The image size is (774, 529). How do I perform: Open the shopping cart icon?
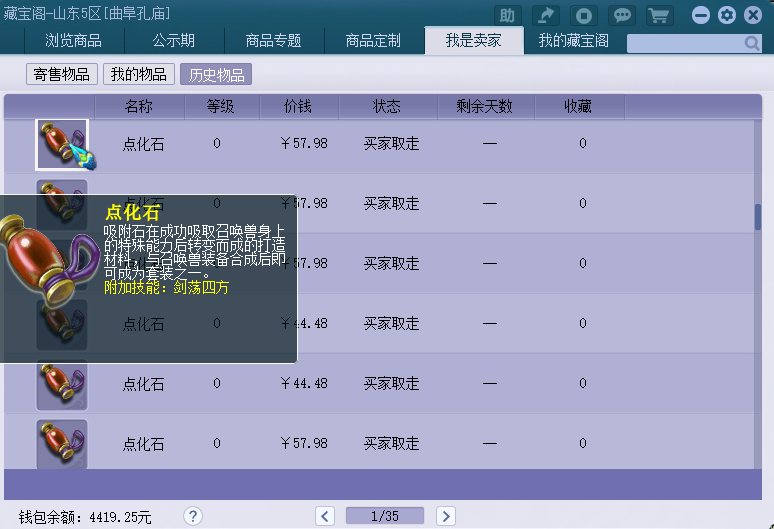pyautogui.click(x=658, y=15)
